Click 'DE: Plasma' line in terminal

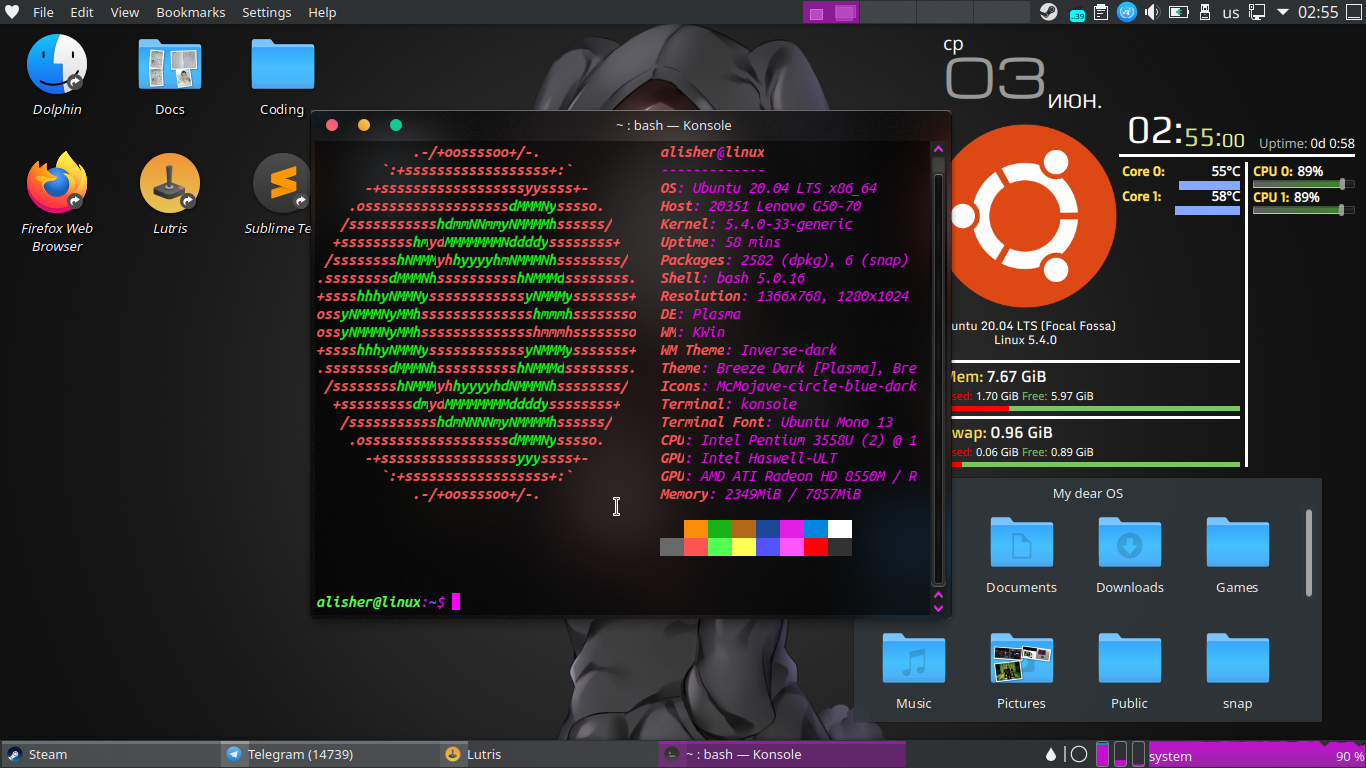click(701, 314)
